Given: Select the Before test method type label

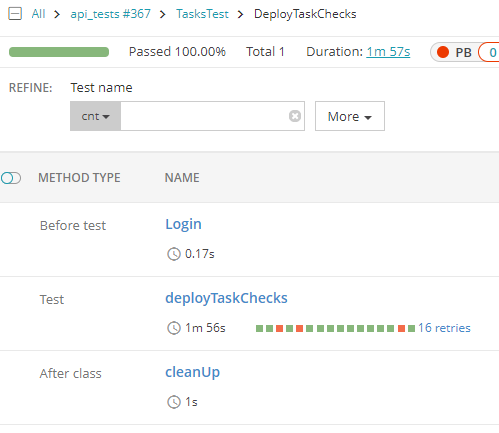Looking at the screenshot, I should click(73, 226).
